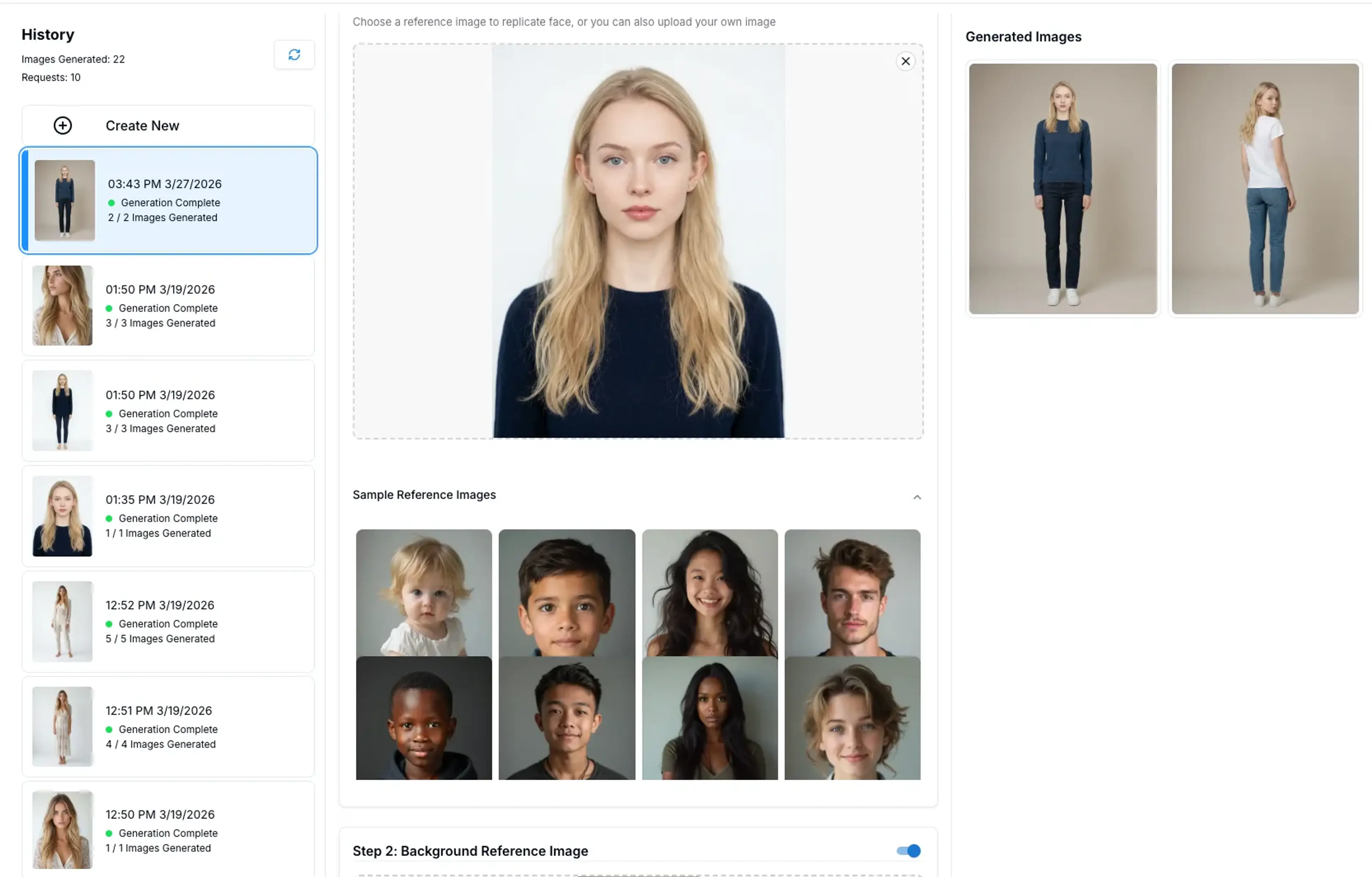
Task: Open the 12:51 PM history entry with 4 images
Action: 168,727
